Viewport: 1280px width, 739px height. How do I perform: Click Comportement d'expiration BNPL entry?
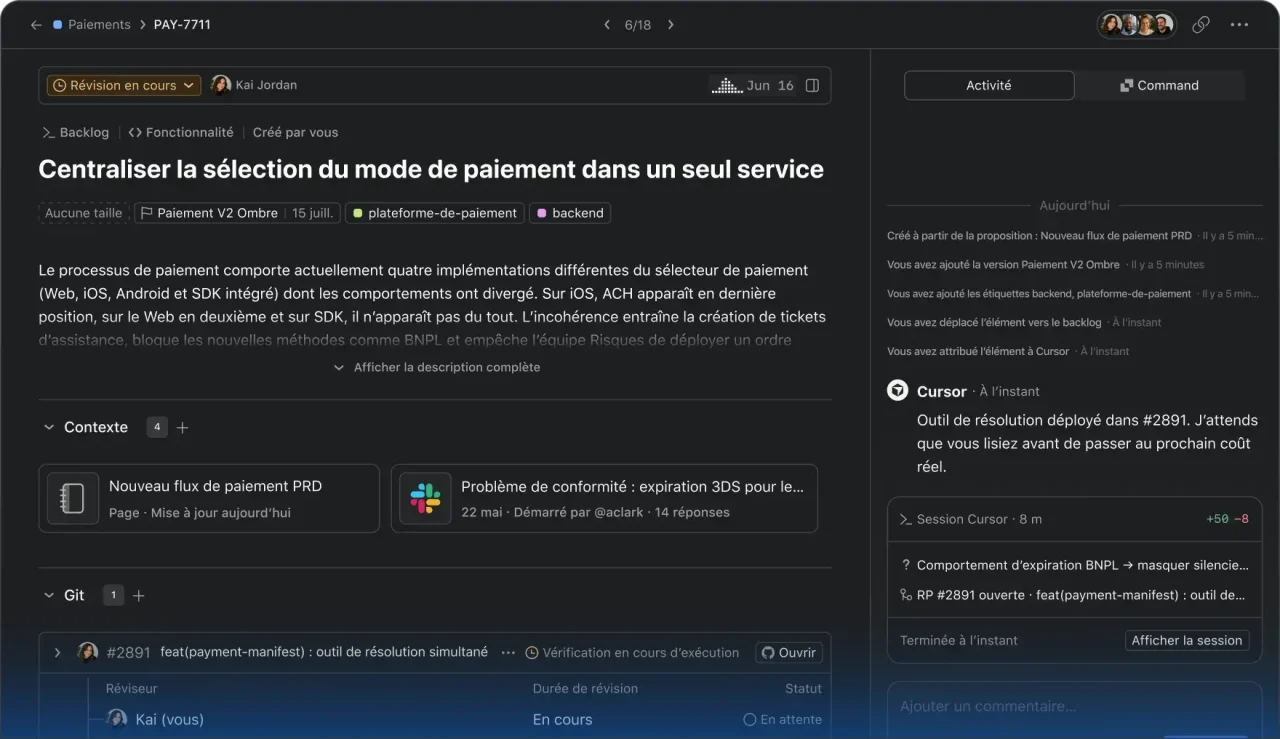pyautogui.click(x=1074, y=565)
